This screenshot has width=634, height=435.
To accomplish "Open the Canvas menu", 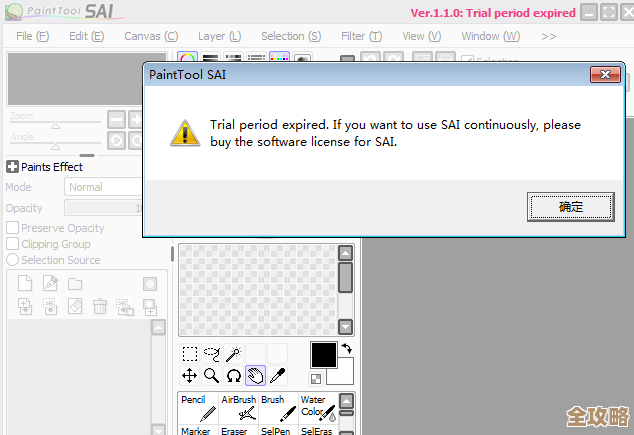I will pos(150,36).
